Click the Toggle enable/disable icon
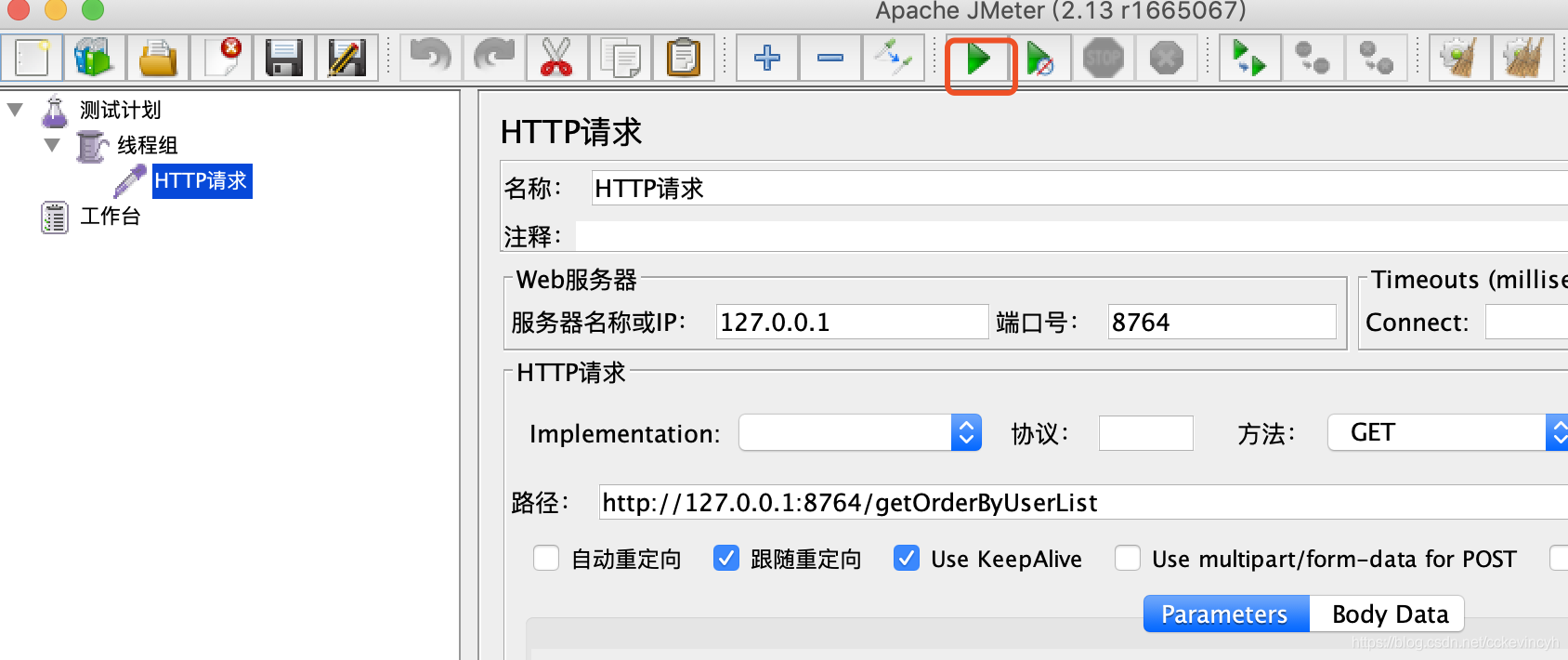 pyautogui.click(x=894, y=59)
